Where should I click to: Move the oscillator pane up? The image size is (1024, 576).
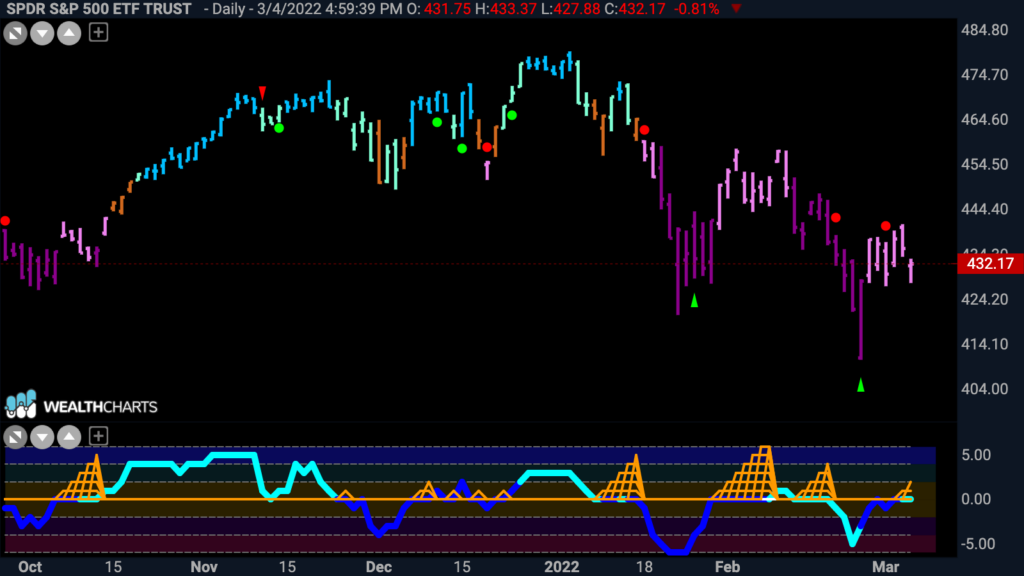69,436
